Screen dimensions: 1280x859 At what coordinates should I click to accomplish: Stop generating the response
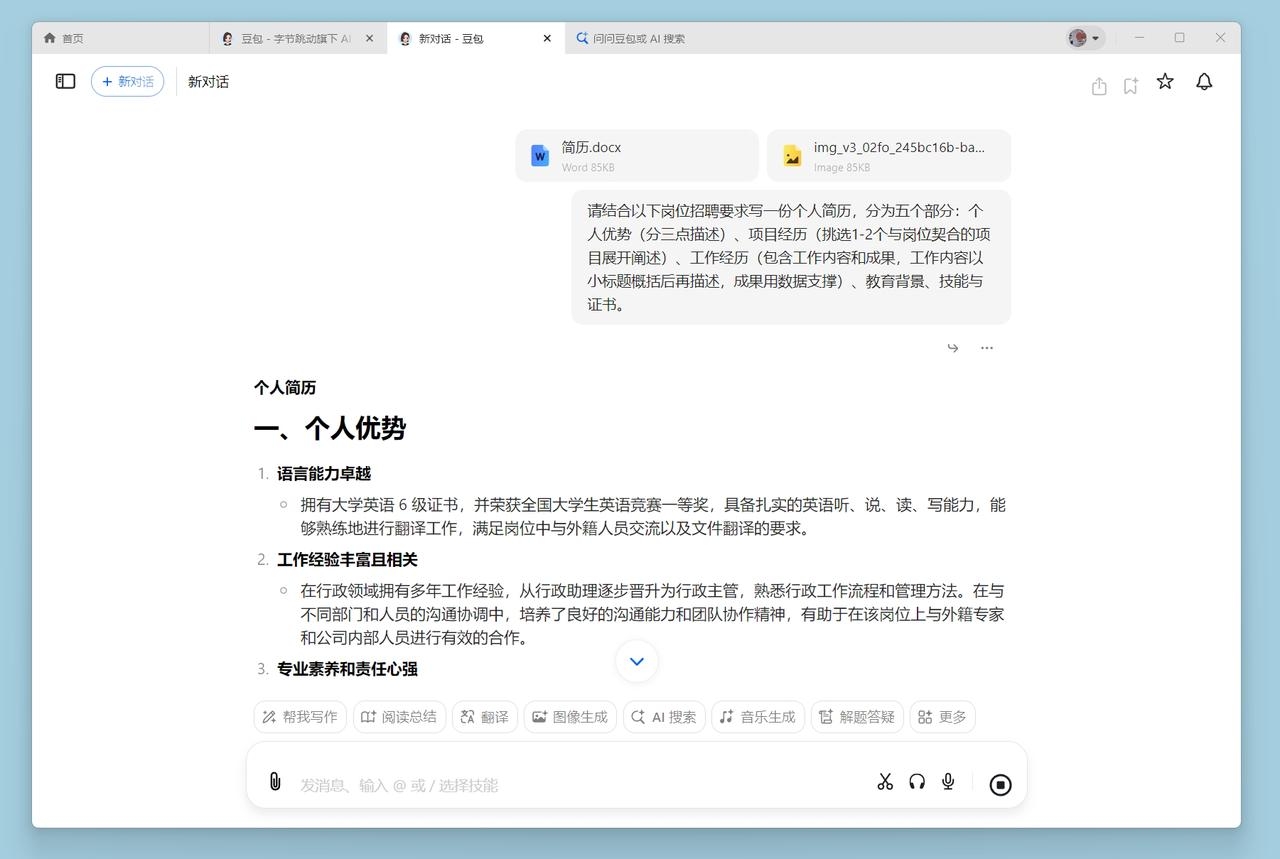pos(1000,785)
